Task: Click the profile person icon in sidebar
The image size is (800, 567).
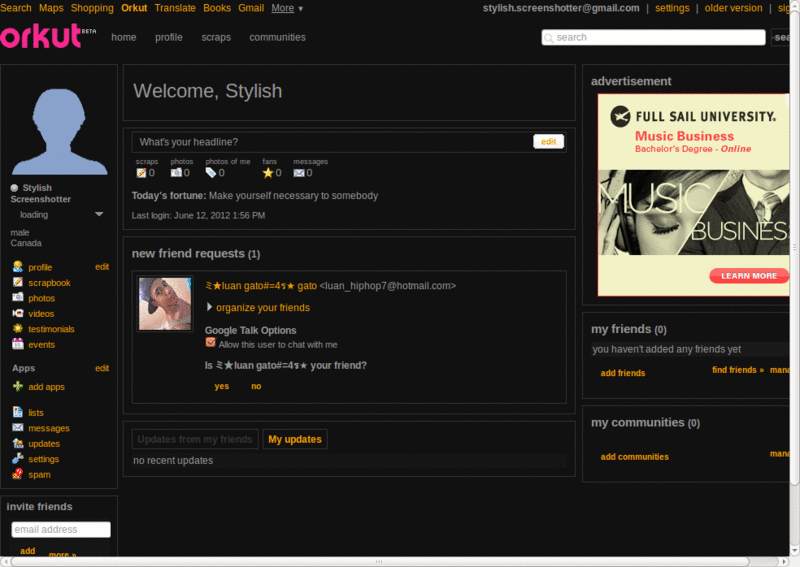Action: pyautogui.click(x=18, y=266)
